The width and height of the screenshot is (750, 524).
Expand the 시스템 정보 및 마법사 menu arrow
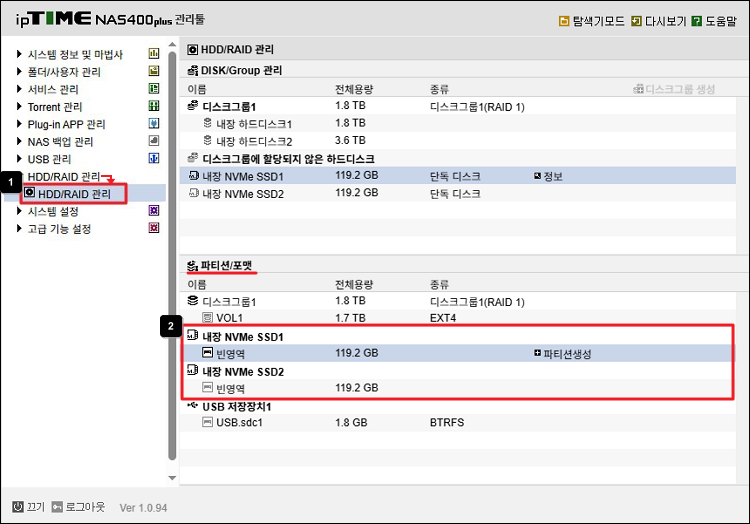pyautogui.click(x=19, y=55)
